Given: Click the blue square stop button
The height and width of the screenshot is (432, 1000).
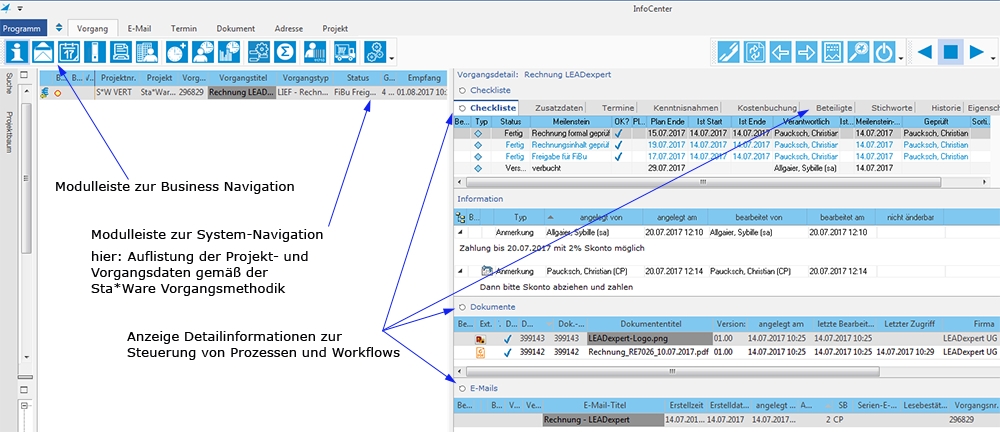Looking at the screenshot, I should (950, 52).
